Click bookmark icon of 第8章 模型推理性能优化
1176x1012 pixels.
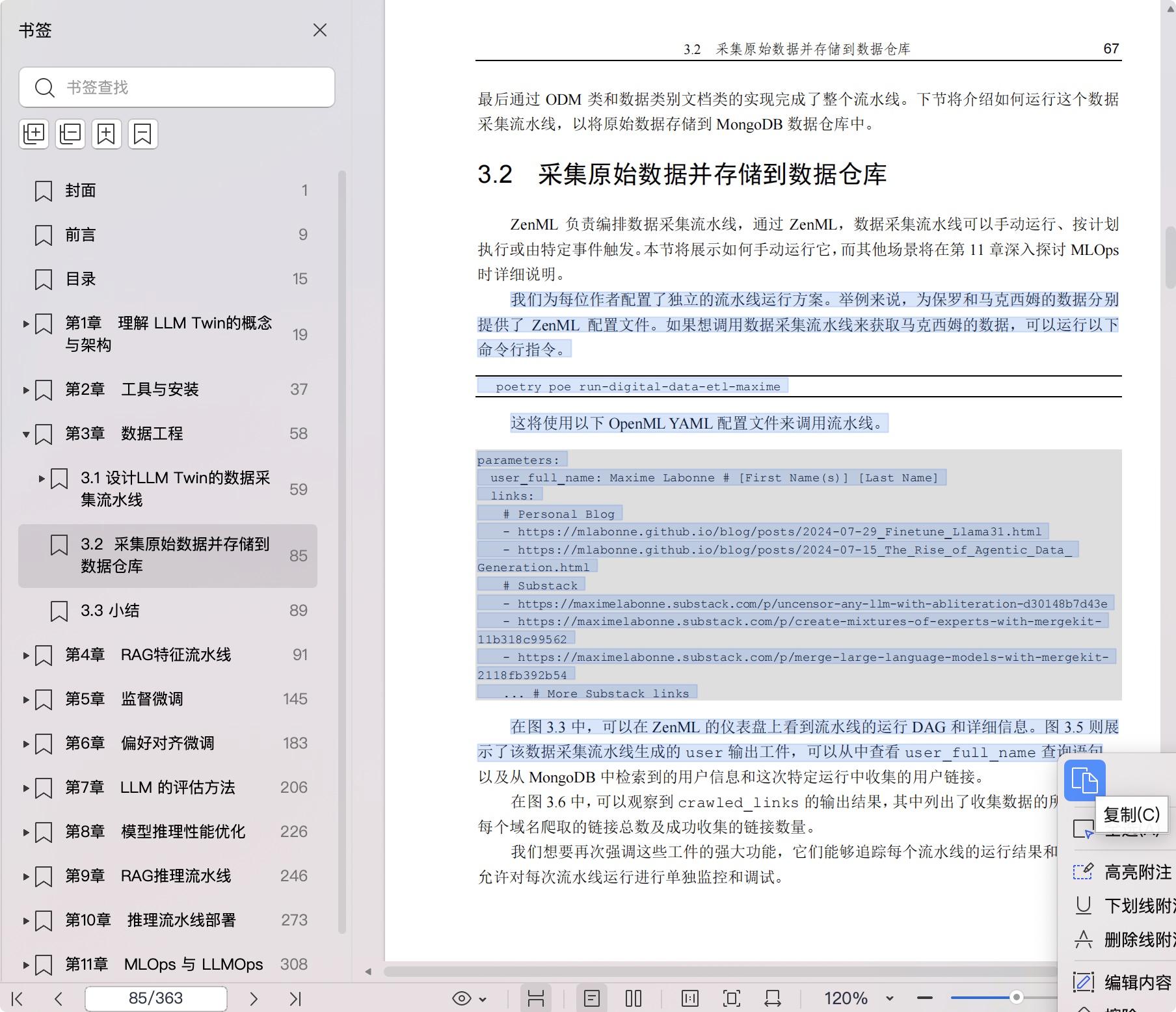44,832
